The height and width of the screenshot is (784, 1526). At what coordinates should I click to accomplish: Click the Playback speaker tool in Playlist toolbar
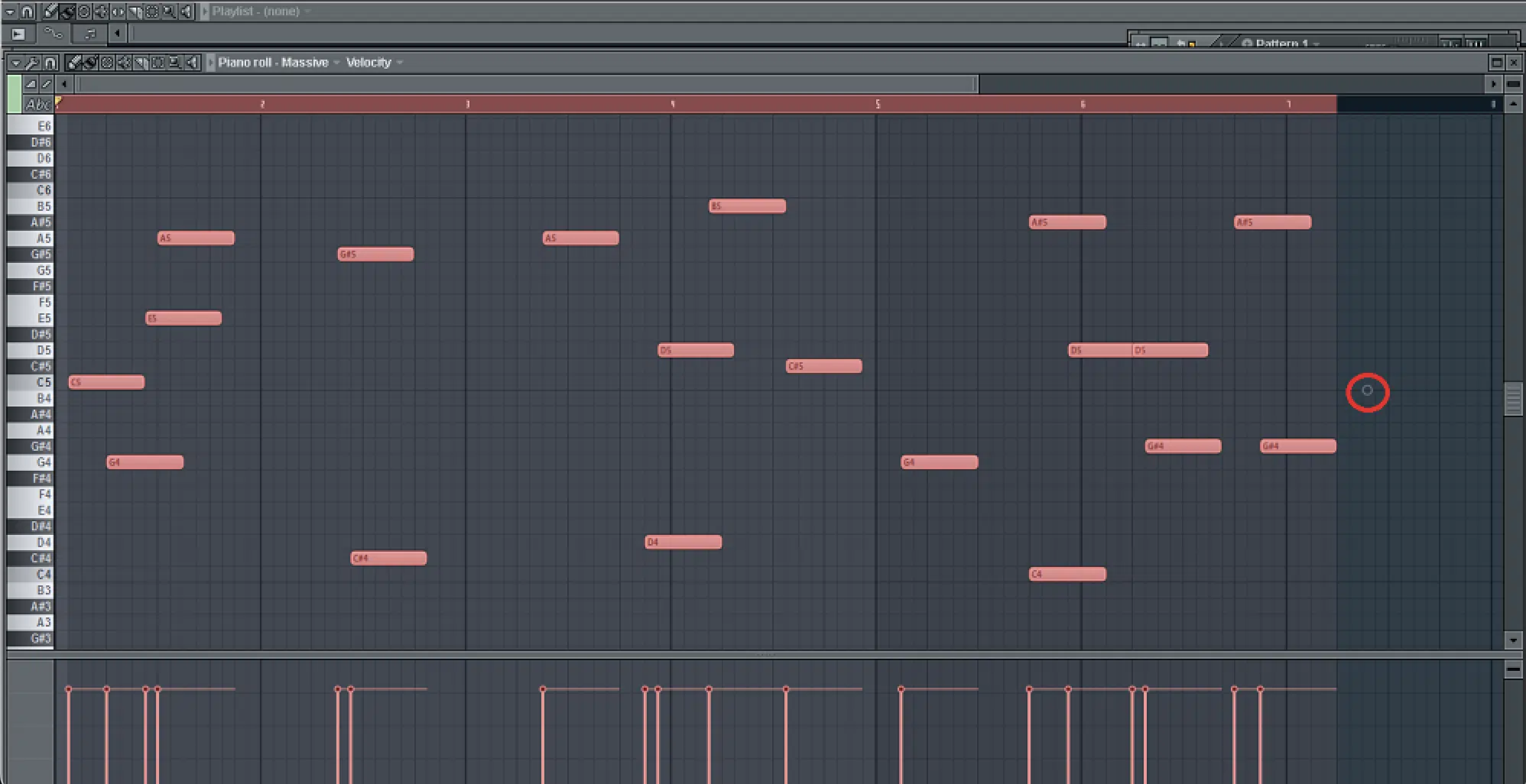tap(186, 11)
